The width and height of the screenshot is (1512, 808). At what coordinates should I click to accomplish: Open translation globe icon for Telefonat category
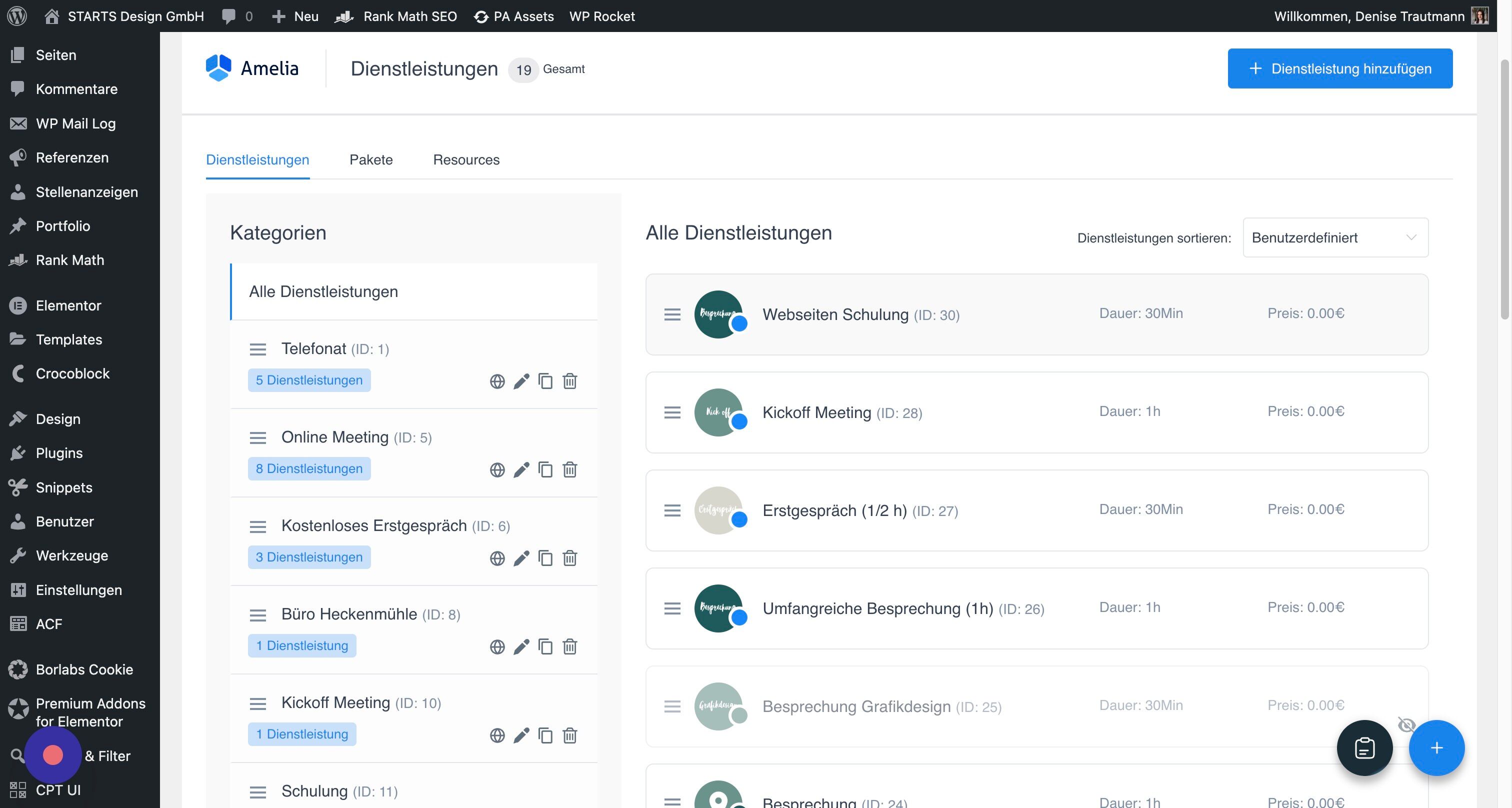[x=497, y=381]
